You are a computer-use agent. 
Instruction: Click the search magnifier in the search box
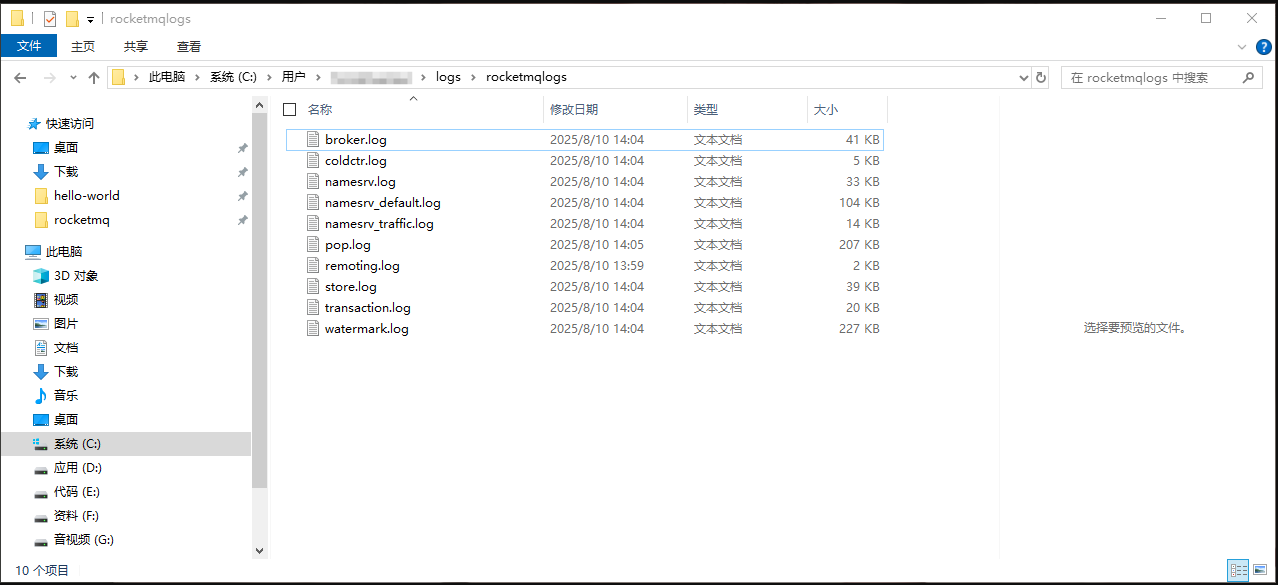click(1246, 76)
